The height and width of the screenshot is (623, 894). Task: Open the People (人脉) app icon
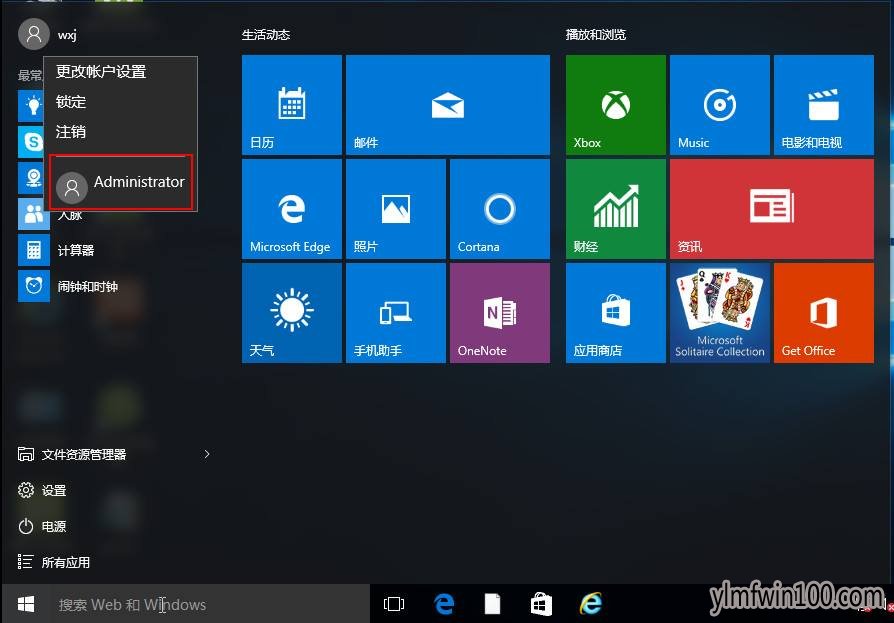pos(34,214)
